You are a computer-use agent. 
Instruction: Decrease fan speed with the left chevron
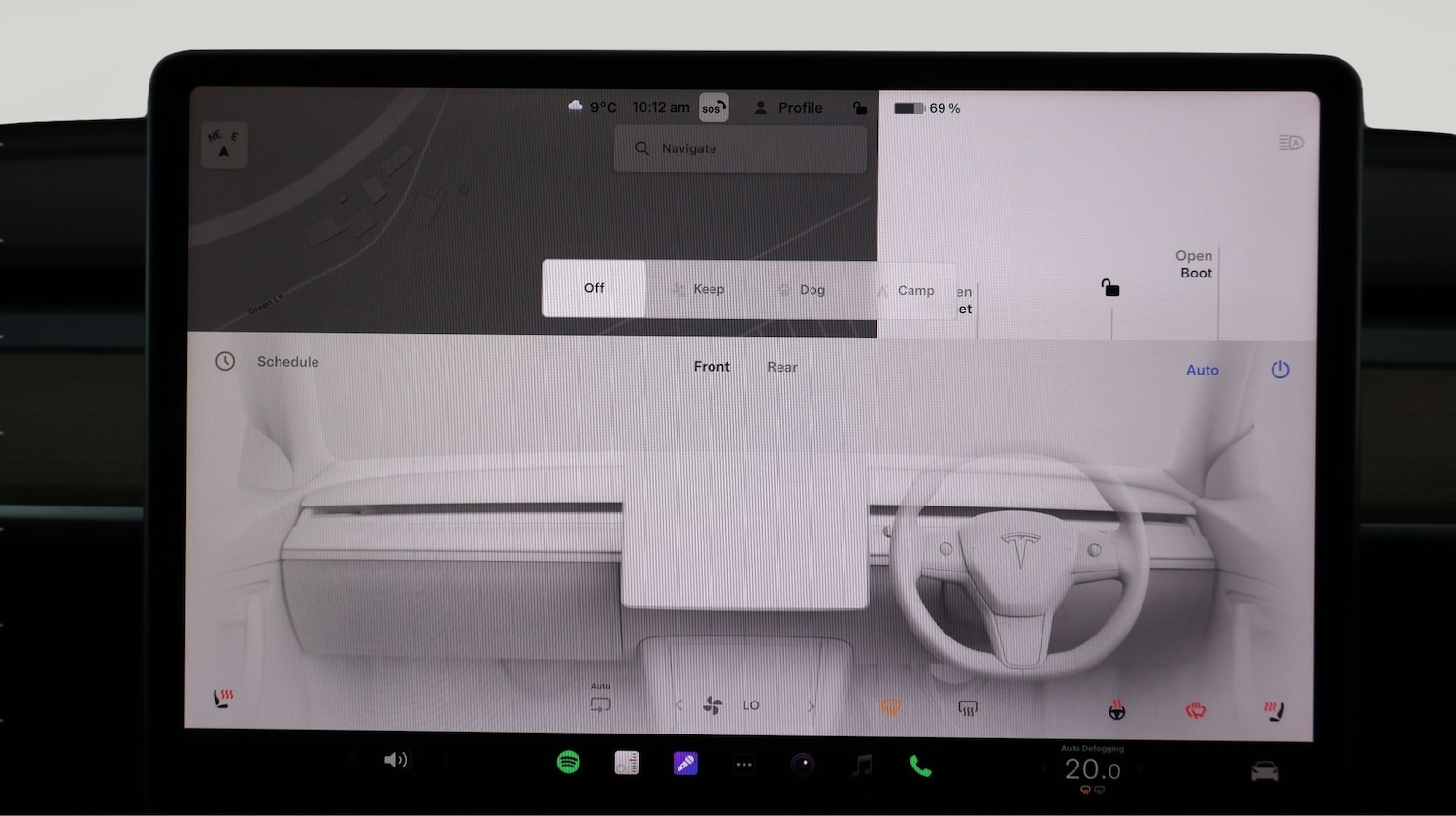[x=678, y=705]
